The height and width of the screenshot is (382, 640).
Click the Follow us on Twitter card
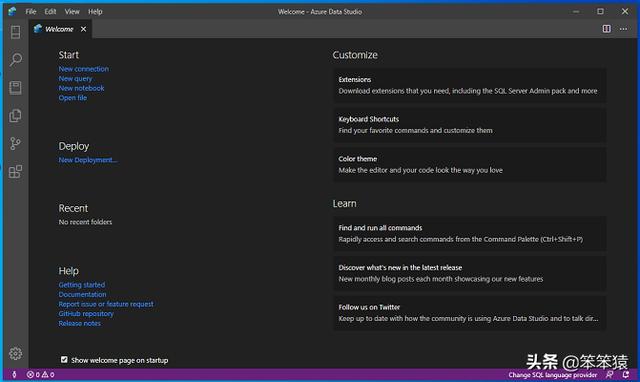469,313
